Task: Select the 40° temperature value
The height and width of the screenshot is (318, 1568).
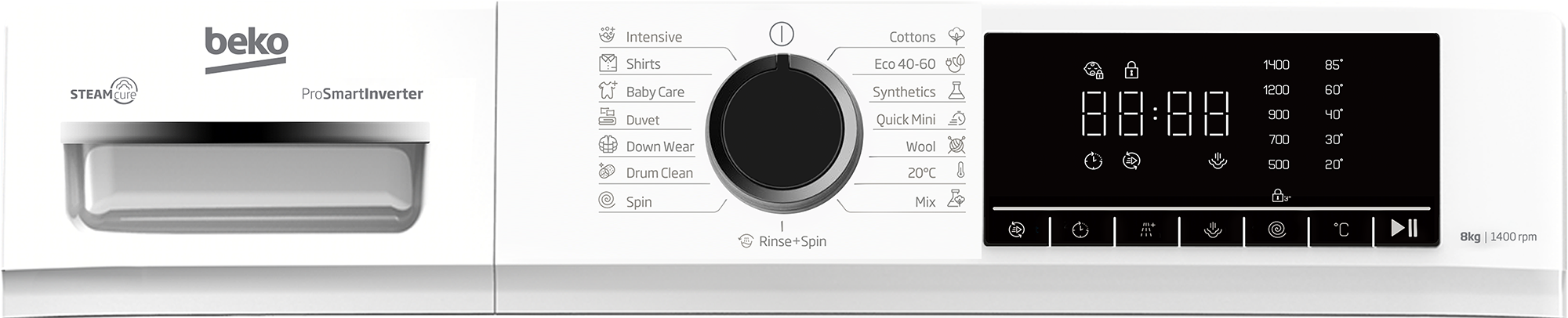Action: 1334,114
